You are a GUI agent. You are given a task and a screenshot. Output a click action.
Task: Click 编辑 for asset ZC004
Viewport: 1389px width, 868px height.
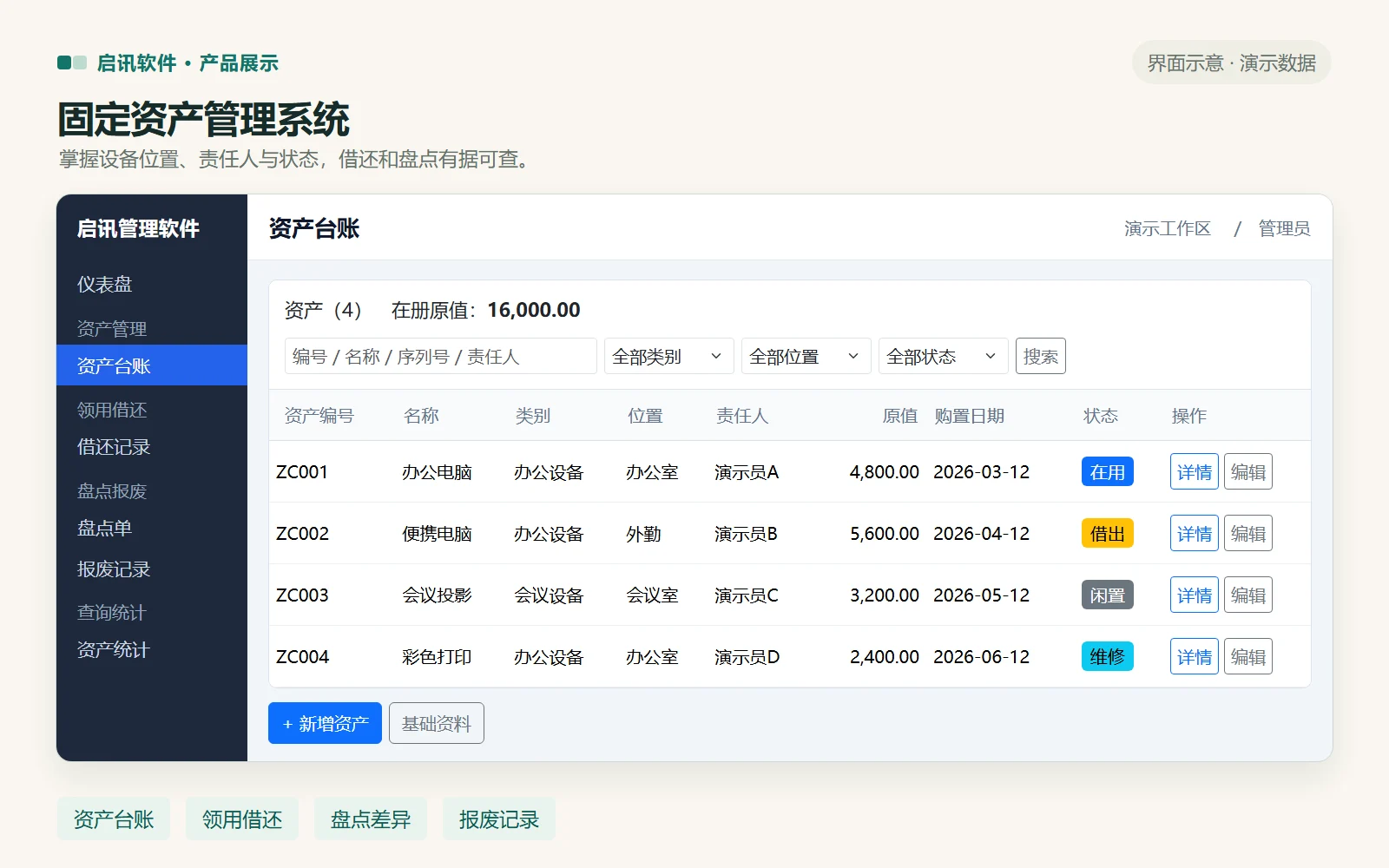pos(1248,656)
